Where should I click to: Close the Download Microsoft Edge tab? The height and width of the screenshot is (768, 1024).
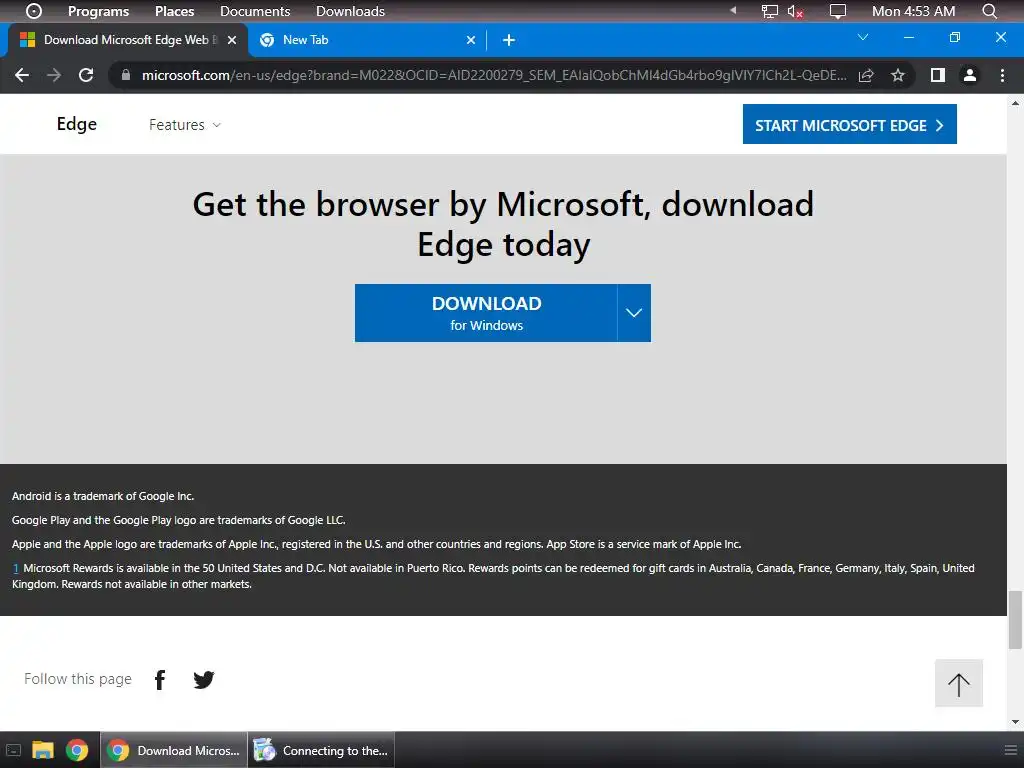[x=232, y=40]
